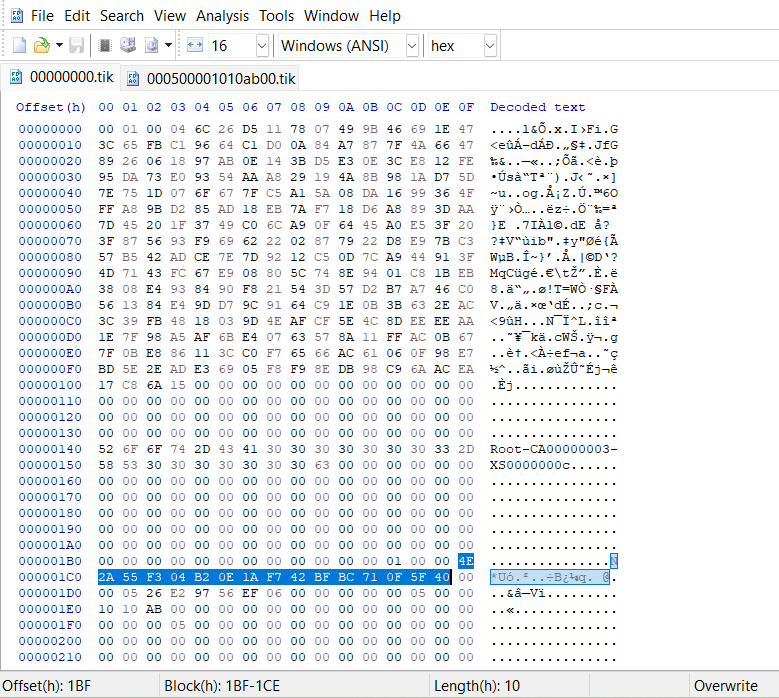Click byte 05 in row 000001F0
Image resolution: width=779 pixels, height=698 pixels.
pos(178,625)
